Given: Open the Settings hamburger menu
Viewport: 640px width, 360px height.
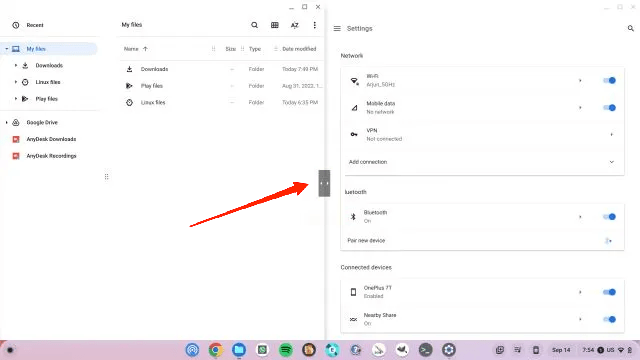Looking at the screenshot, I should [x=337, y=29].
